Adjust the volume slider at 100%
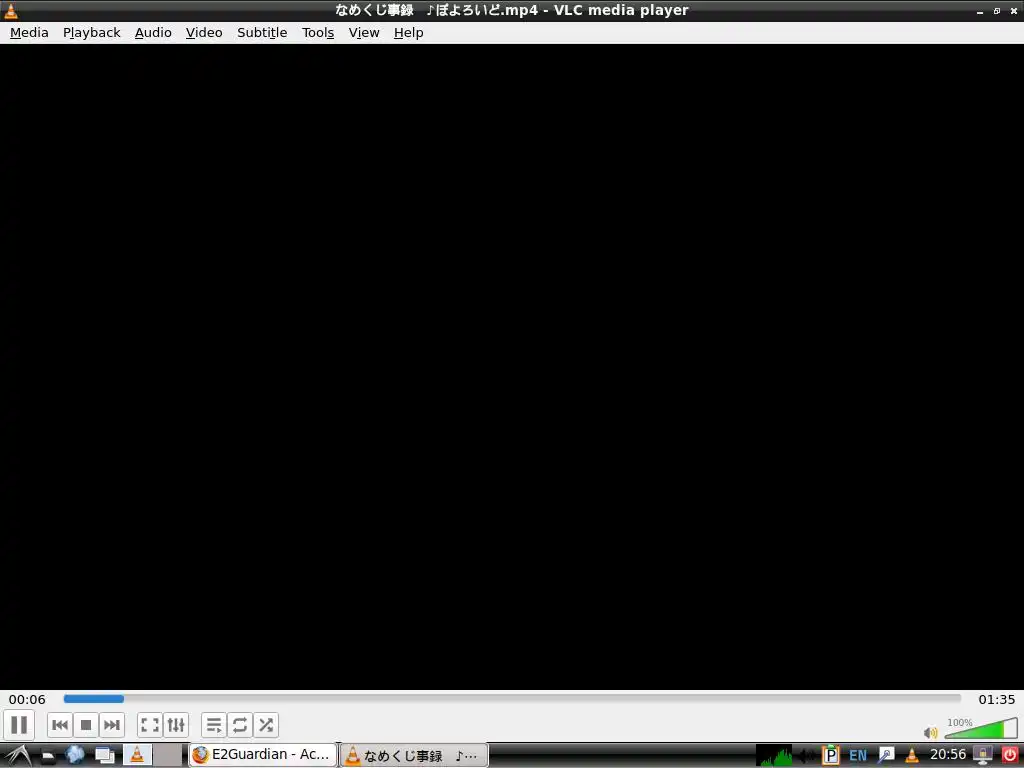Viewport: 1024px width, 768px height. point(981,728)
